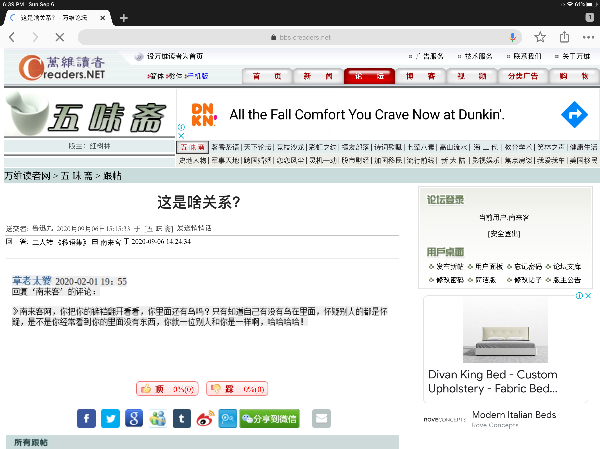Switch to the blue mobile-version link
Screen dimensions: 600x449
point(197,76)
